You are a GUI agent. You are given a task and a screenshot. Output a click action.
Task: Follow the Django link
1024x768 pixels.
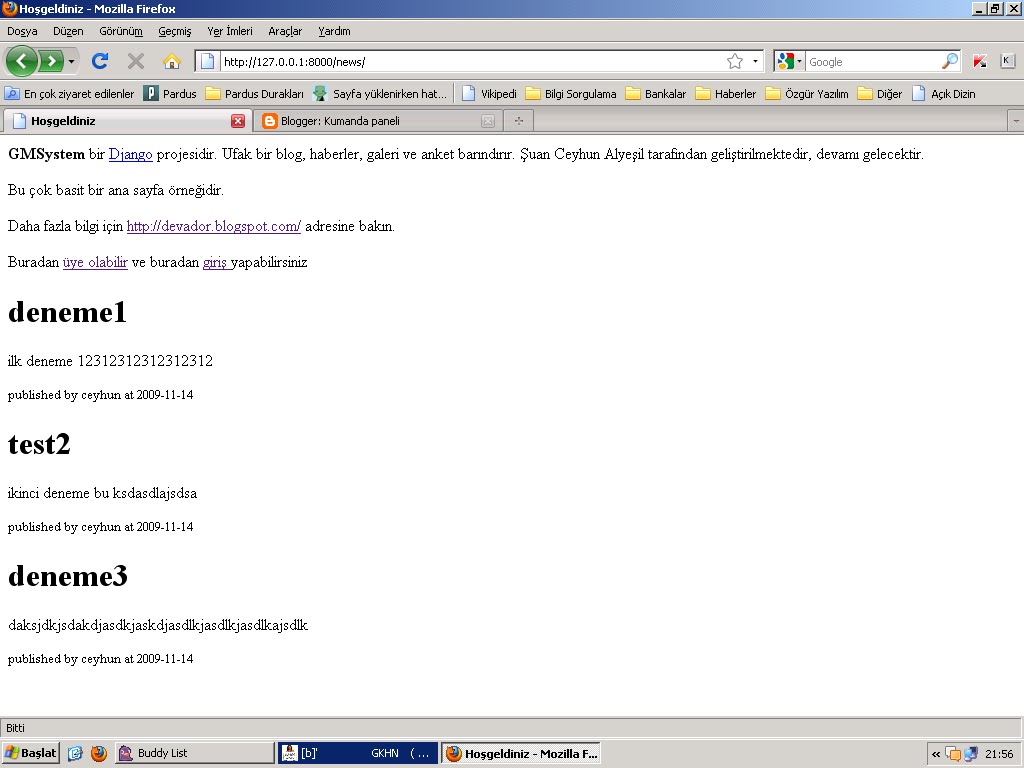[131, 154]
